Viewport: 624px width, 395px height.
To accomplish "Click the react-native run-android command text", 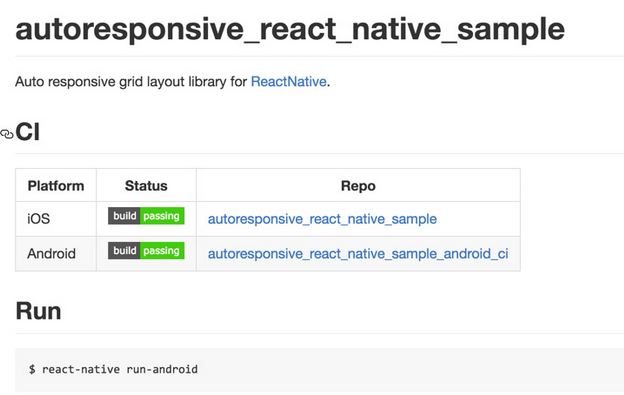I will (x=120, y=369).
